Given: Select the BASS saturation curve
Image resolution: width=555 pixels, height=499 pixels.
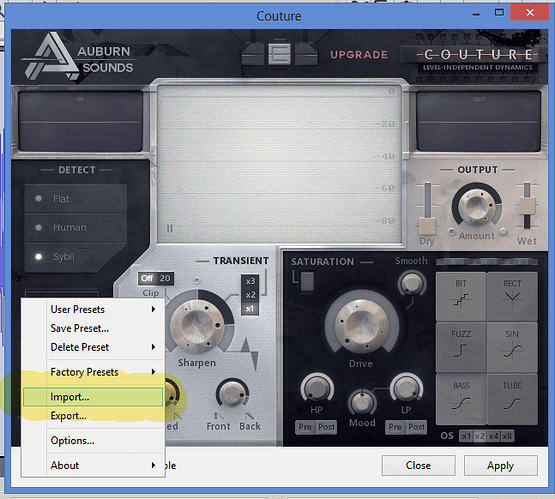Looking at the screenshot, I should pyautogui.click(x=461, y=398).
